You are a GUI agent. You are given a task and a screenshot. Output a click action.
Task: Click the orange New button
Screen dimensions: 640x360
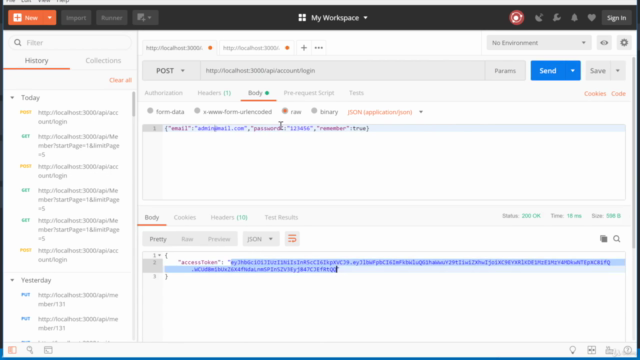click(26, 18)
